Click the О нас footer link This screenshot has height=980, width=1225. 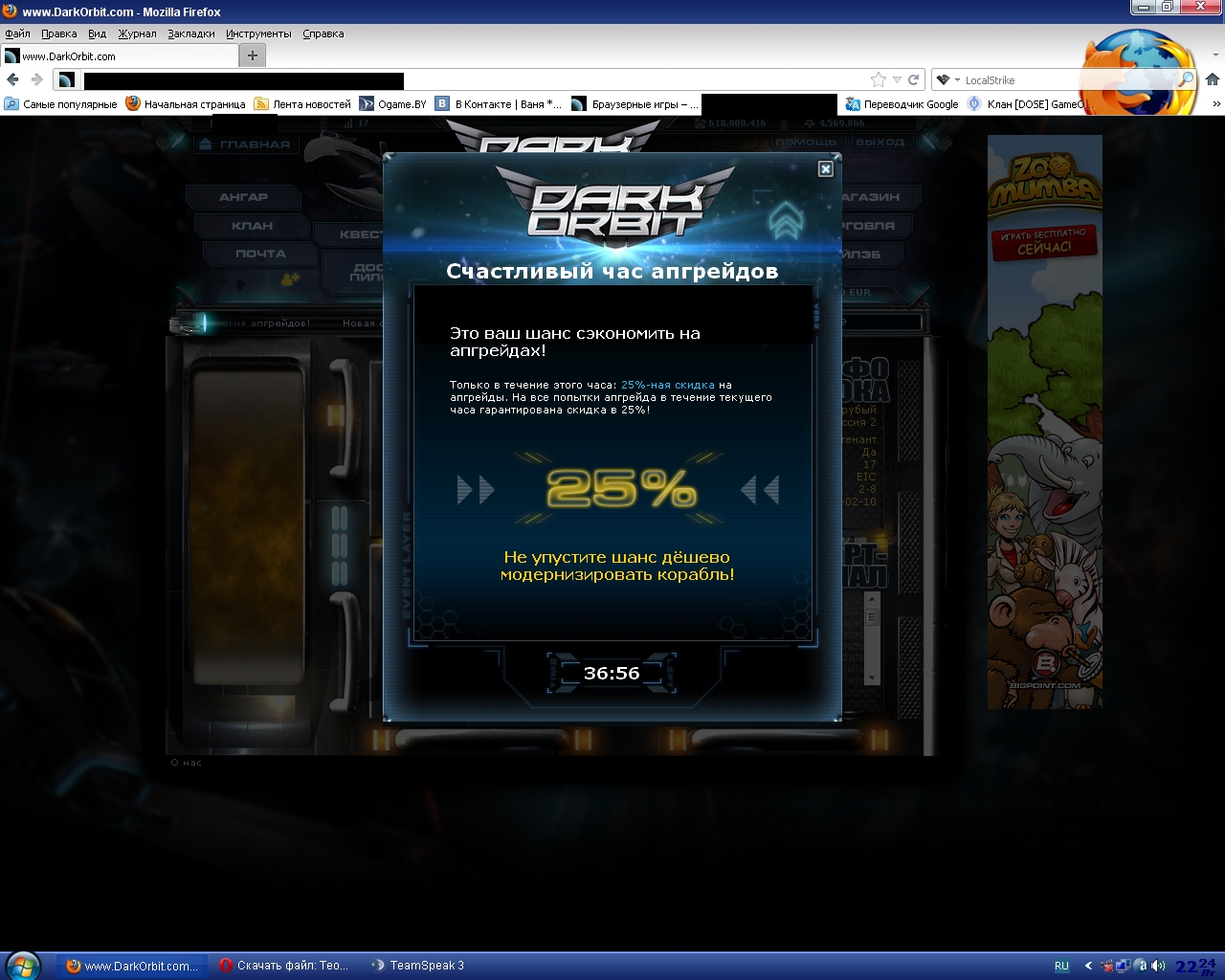[x=187, y=763]
